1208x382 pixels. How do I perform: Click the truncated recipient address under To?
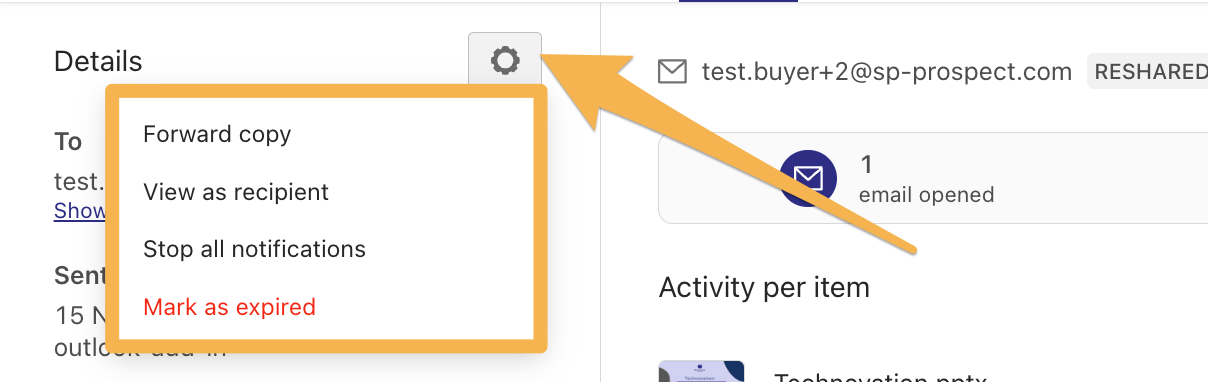pyautogui.click(x=80, y=182)
